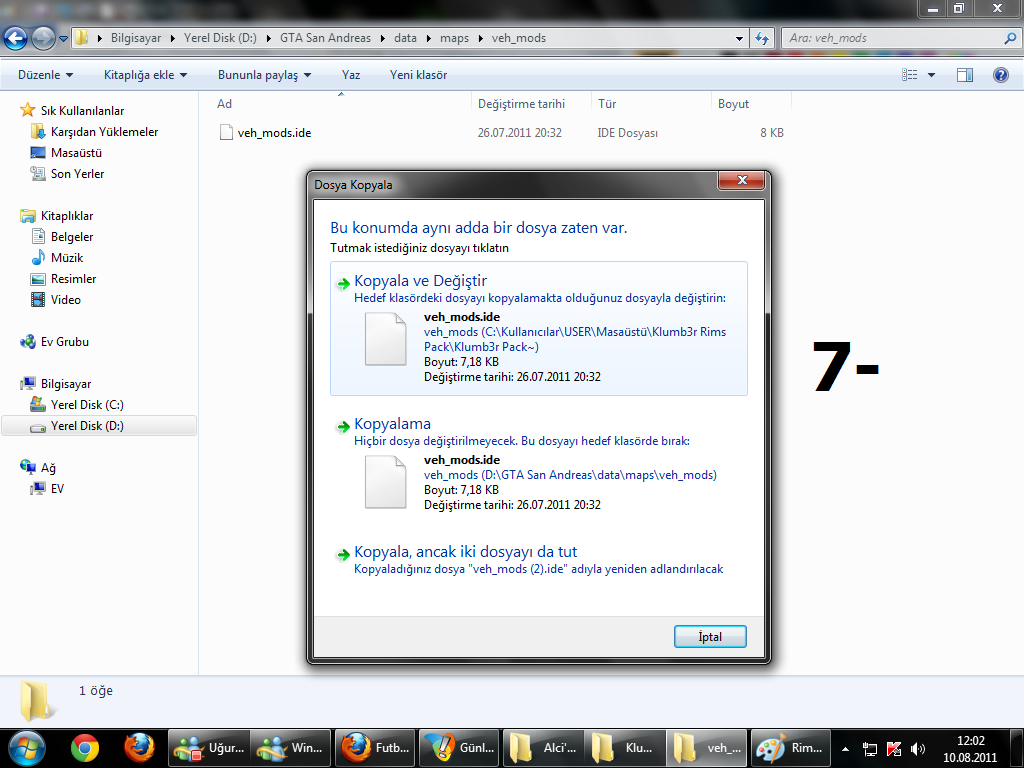Sort by the 'Ad' column header
Screen dimensions: 1024x768
(340, 104)
